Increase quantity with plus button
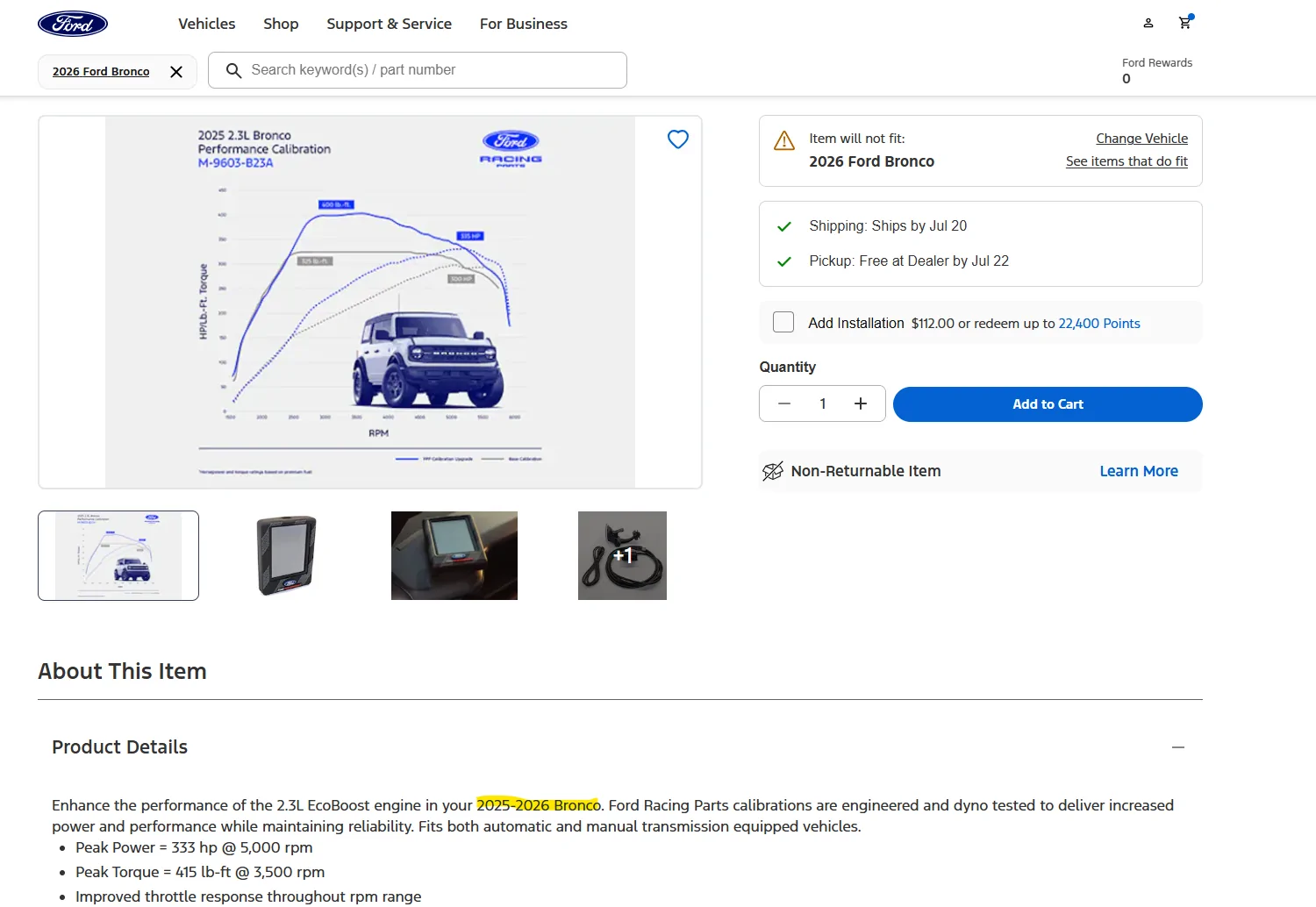The height and width of the screenshot is (907, 1316). coord(861,404)
